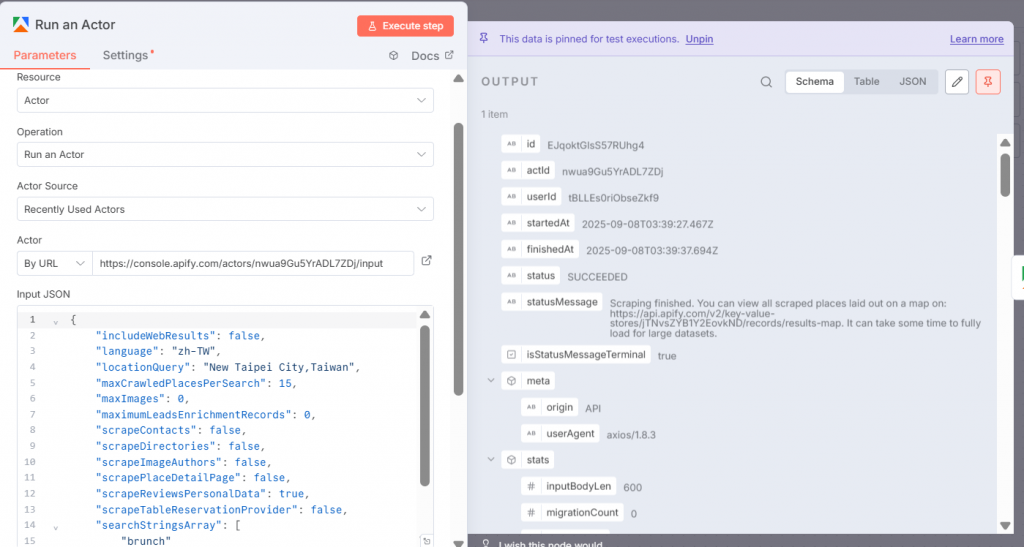The height and width of the screenshot is (547, 1024).
Task: Click the reset icon at Input JSON editor corner
Action: click(426, 540)
